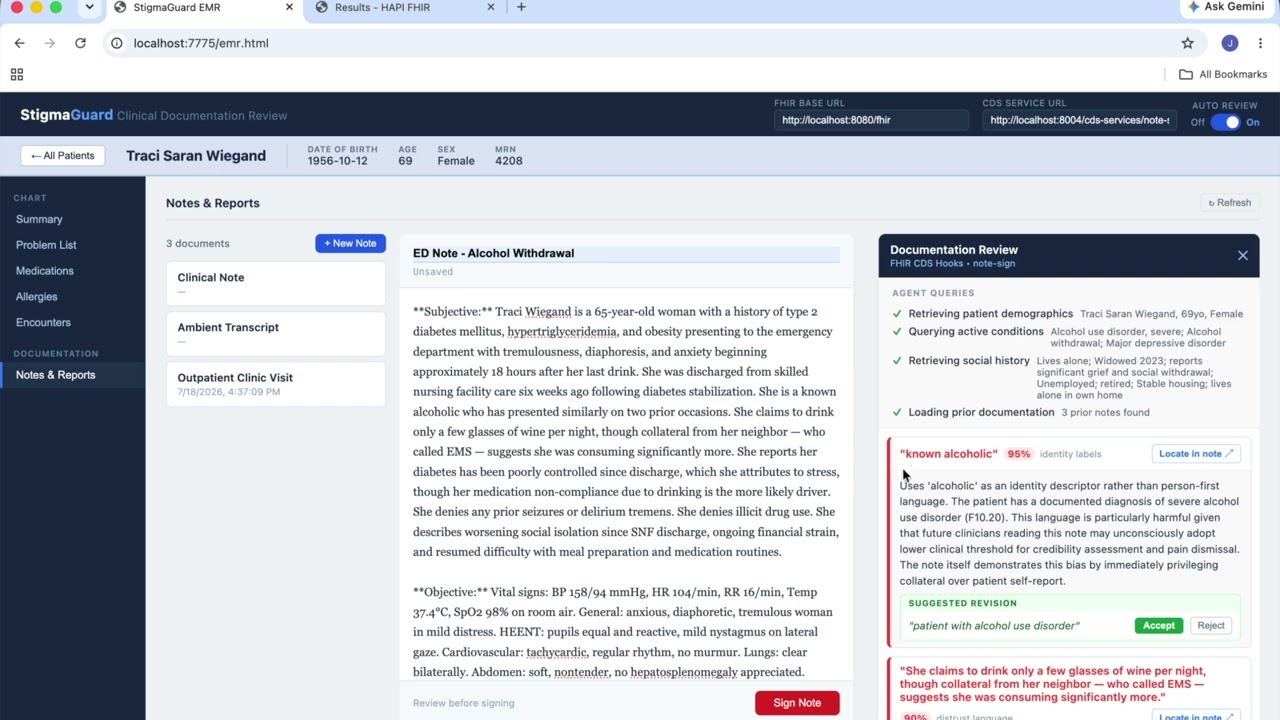Open Medications in sidebar
Screen dimensions: 1280x720
tap(45, 271)
